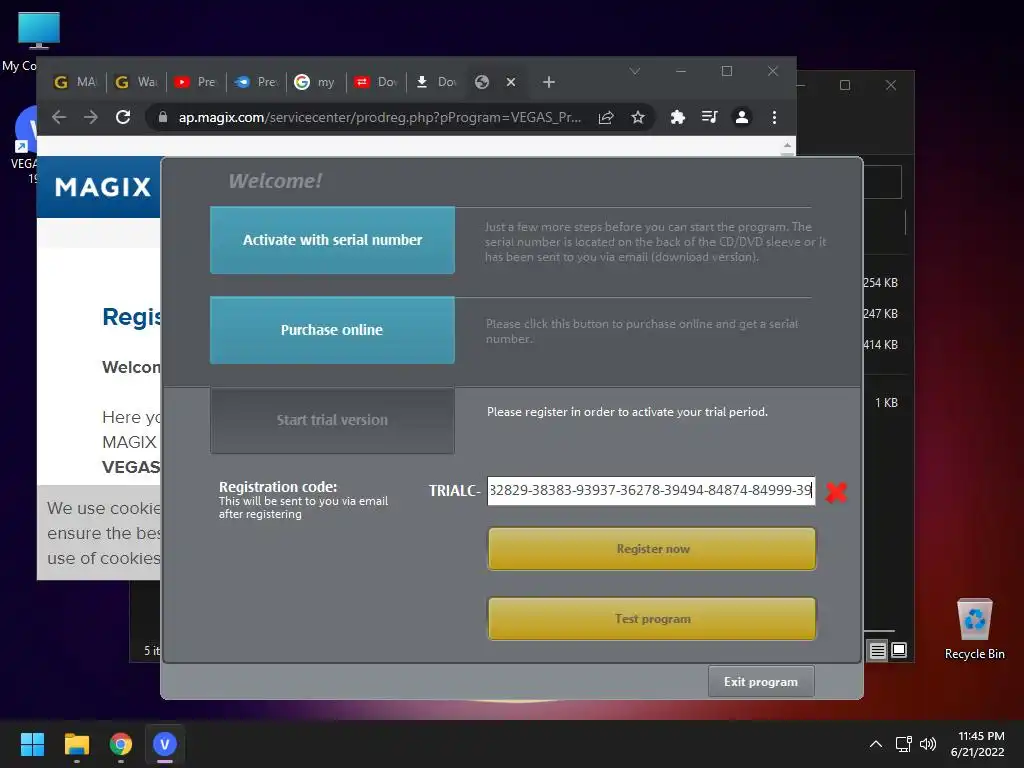The height and width of the screenshot is (768, 1024).
Task: Open Chrome tab search chevron
Action: pyautogui.click(x=635, y=71)
